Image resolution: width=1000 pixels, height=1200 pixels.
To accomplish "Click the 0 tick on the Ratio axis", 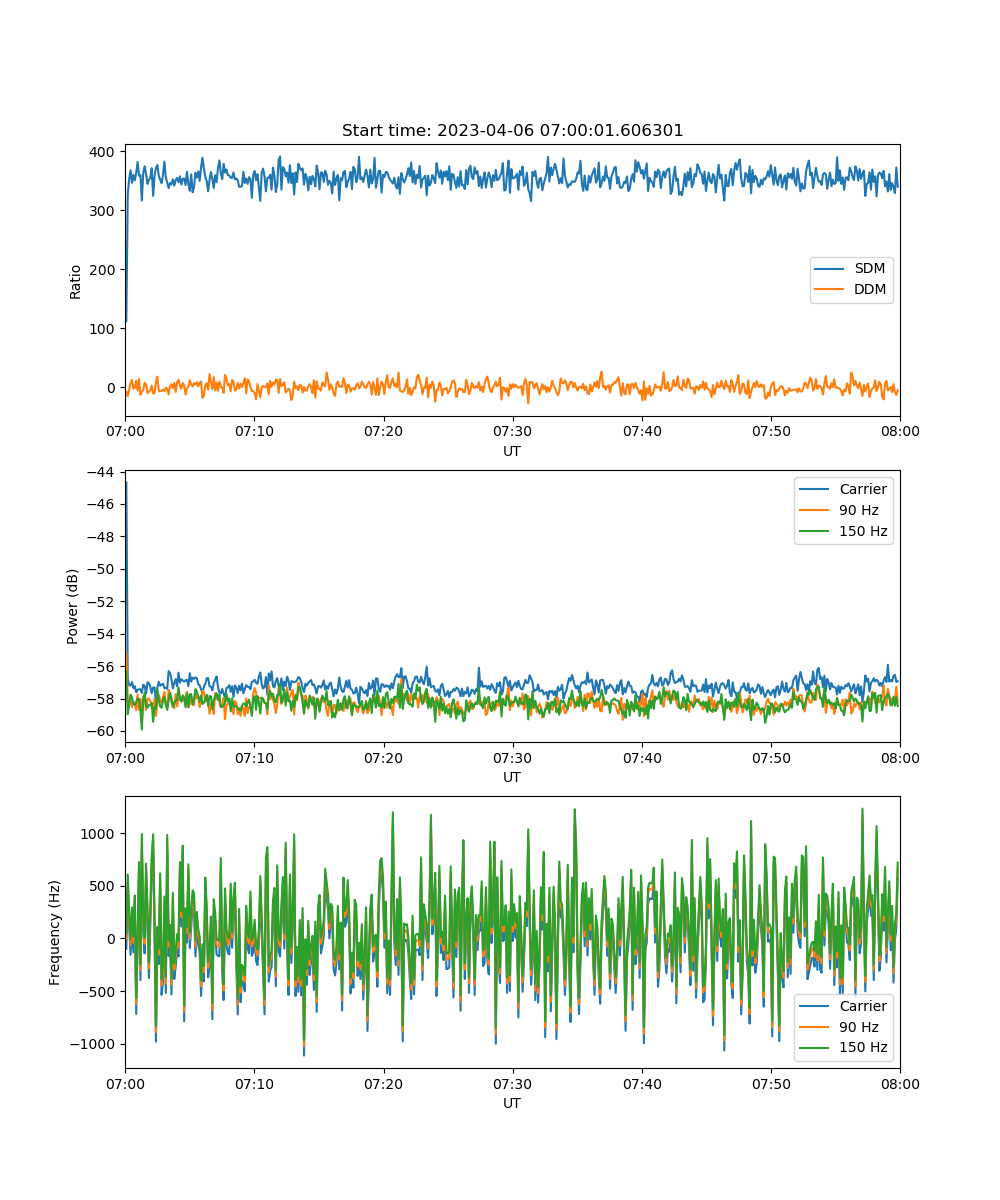I will [x=113, y=388].
